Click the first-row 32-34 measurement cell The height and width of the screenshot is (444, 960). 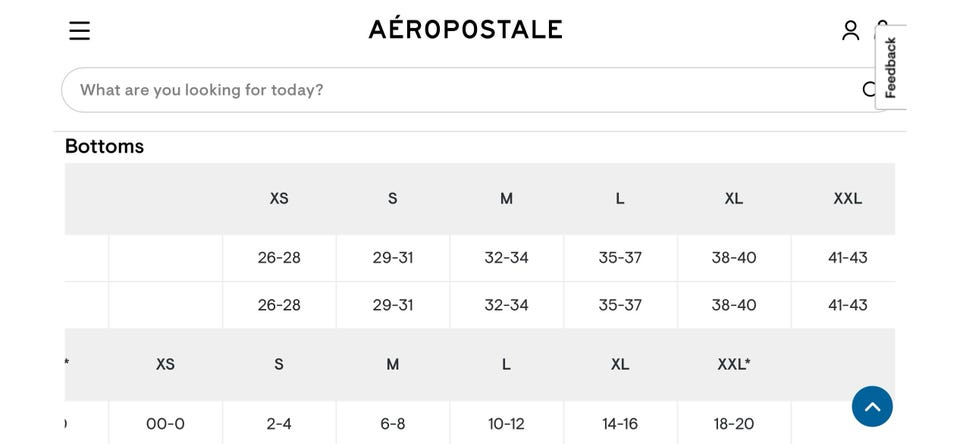(506, 257)
